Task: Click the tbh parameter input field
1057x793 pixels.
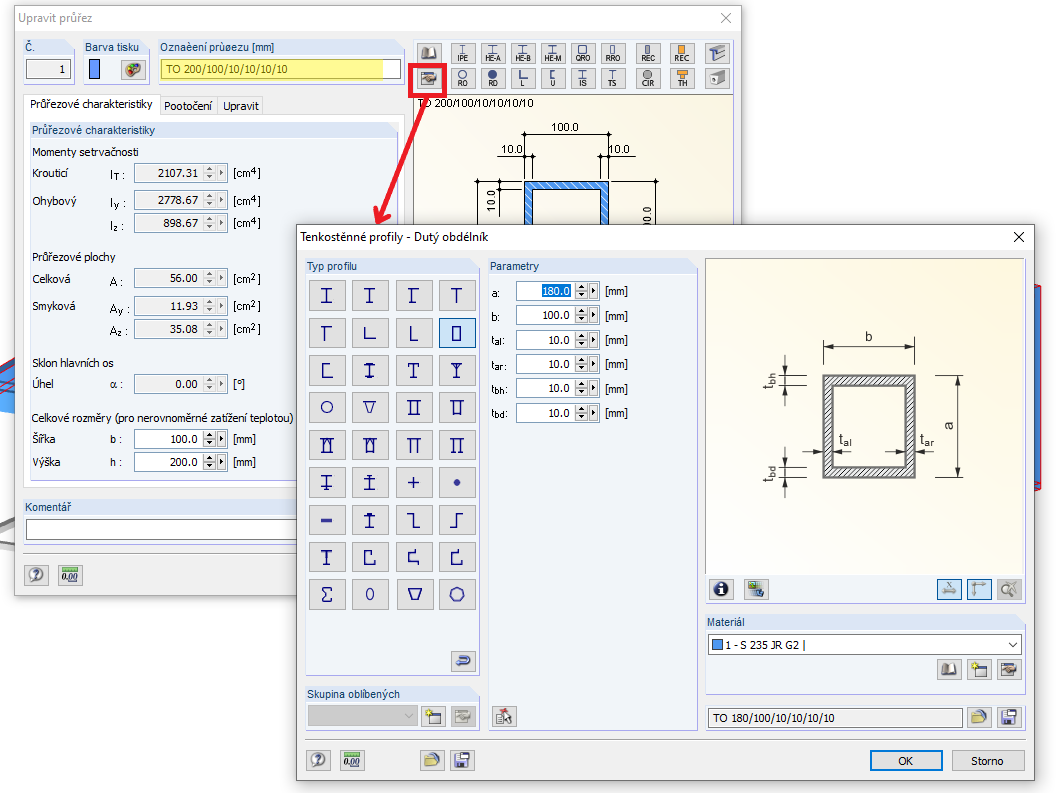Action: [x=545, y=388]
